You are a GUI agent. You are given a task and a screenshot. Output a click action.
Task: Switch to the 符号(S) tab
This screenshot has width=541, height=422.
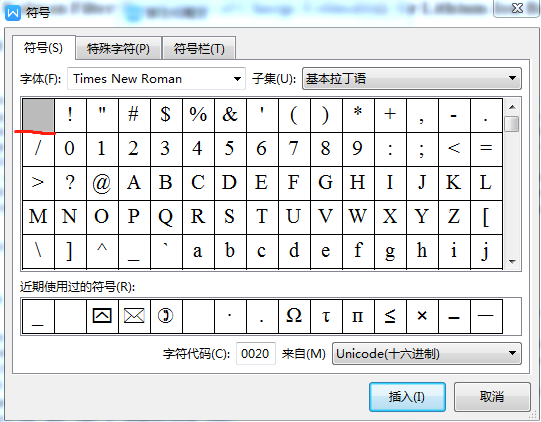[43, 48]
